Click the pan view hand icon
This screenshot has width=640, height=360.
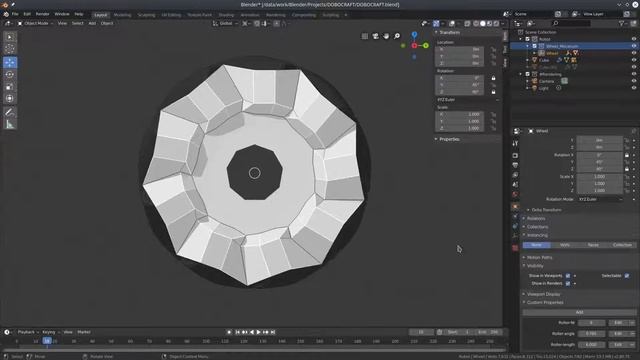coord(386,36)
